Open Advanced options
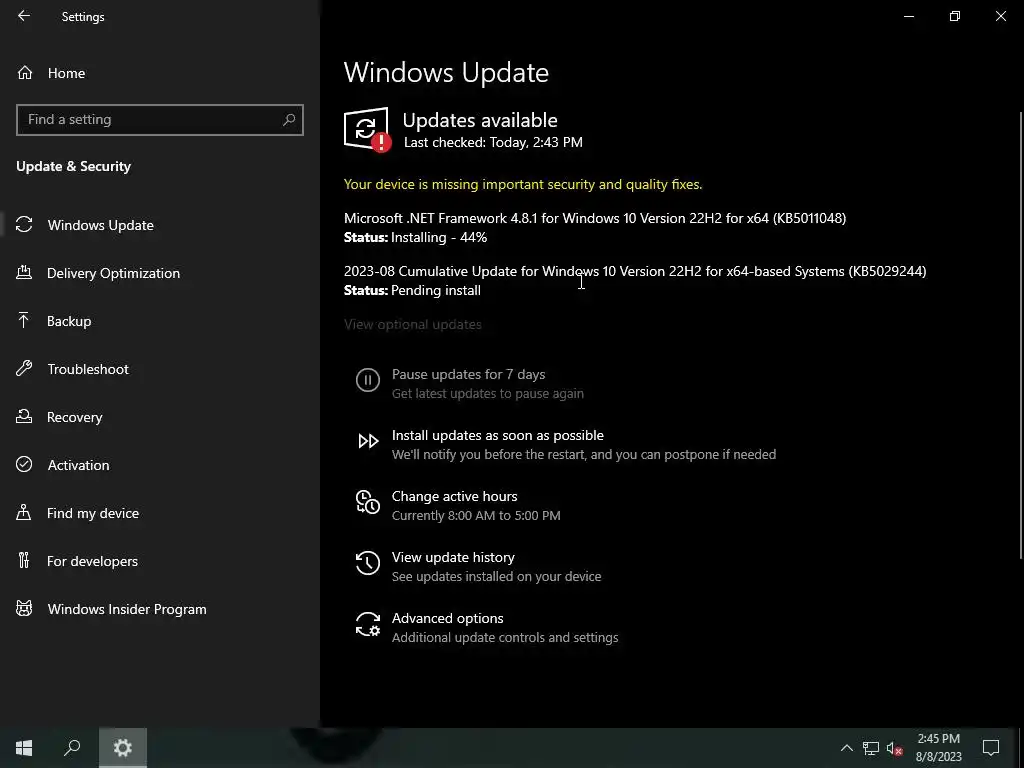1024x768 pixels. coord(447,618)
